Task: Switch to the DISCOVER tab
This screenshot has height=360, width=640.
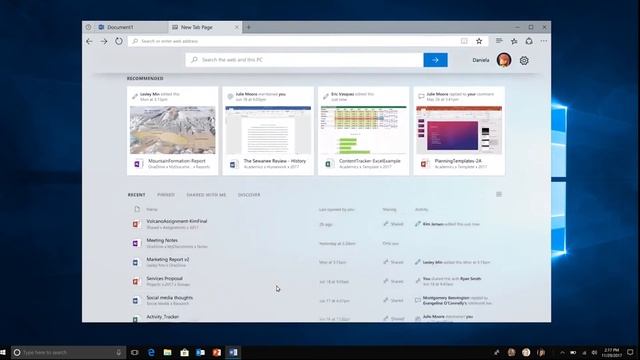Action: click(x=249, y=195)
